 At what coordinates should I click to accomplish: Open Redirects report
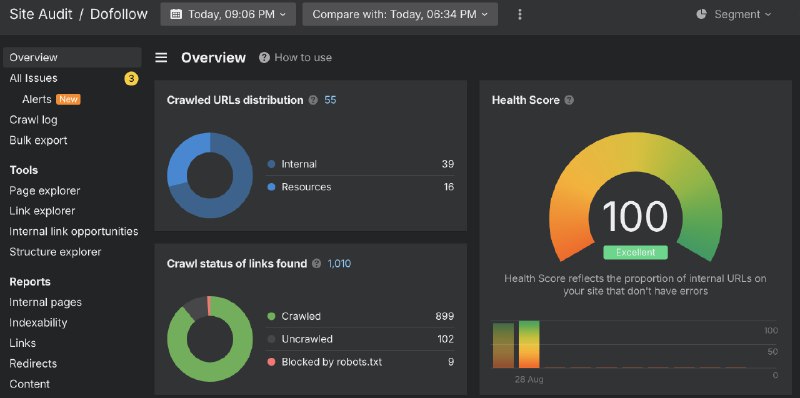33,364
